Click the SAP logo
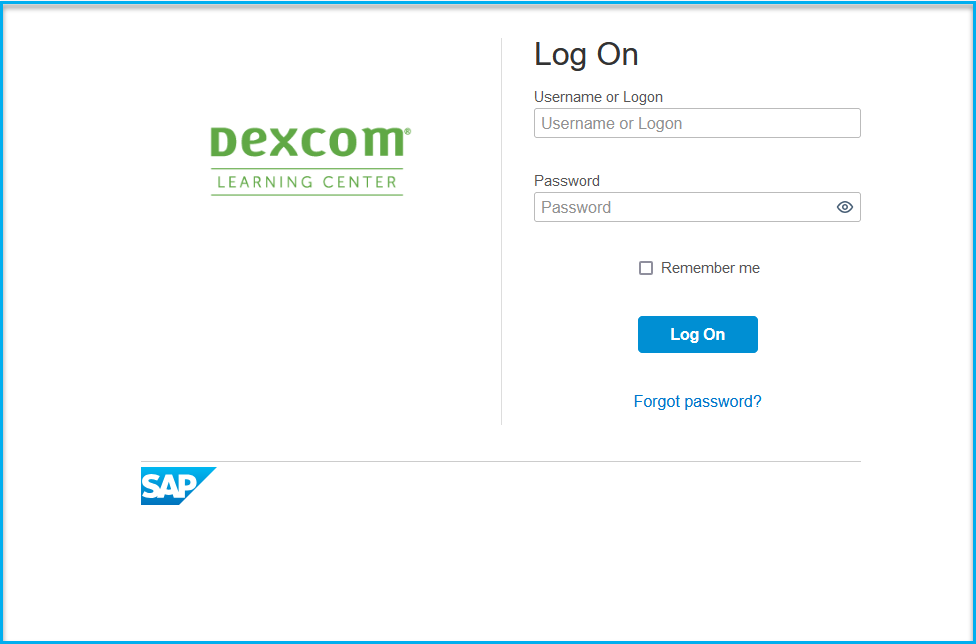The width and height of the screenshot is (976, 644). (x=179, y=486)
